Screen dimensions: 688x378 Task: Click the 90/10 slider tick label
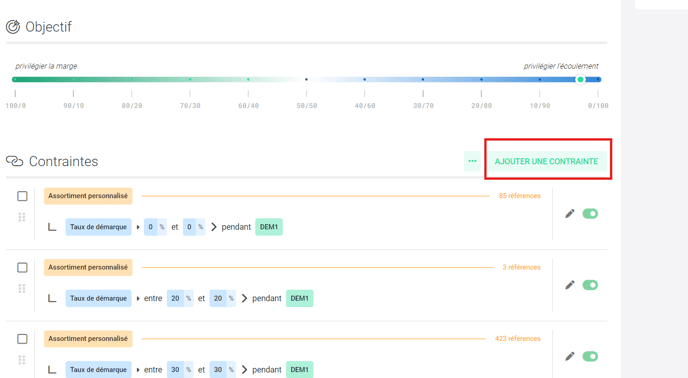tap(74, 106)
